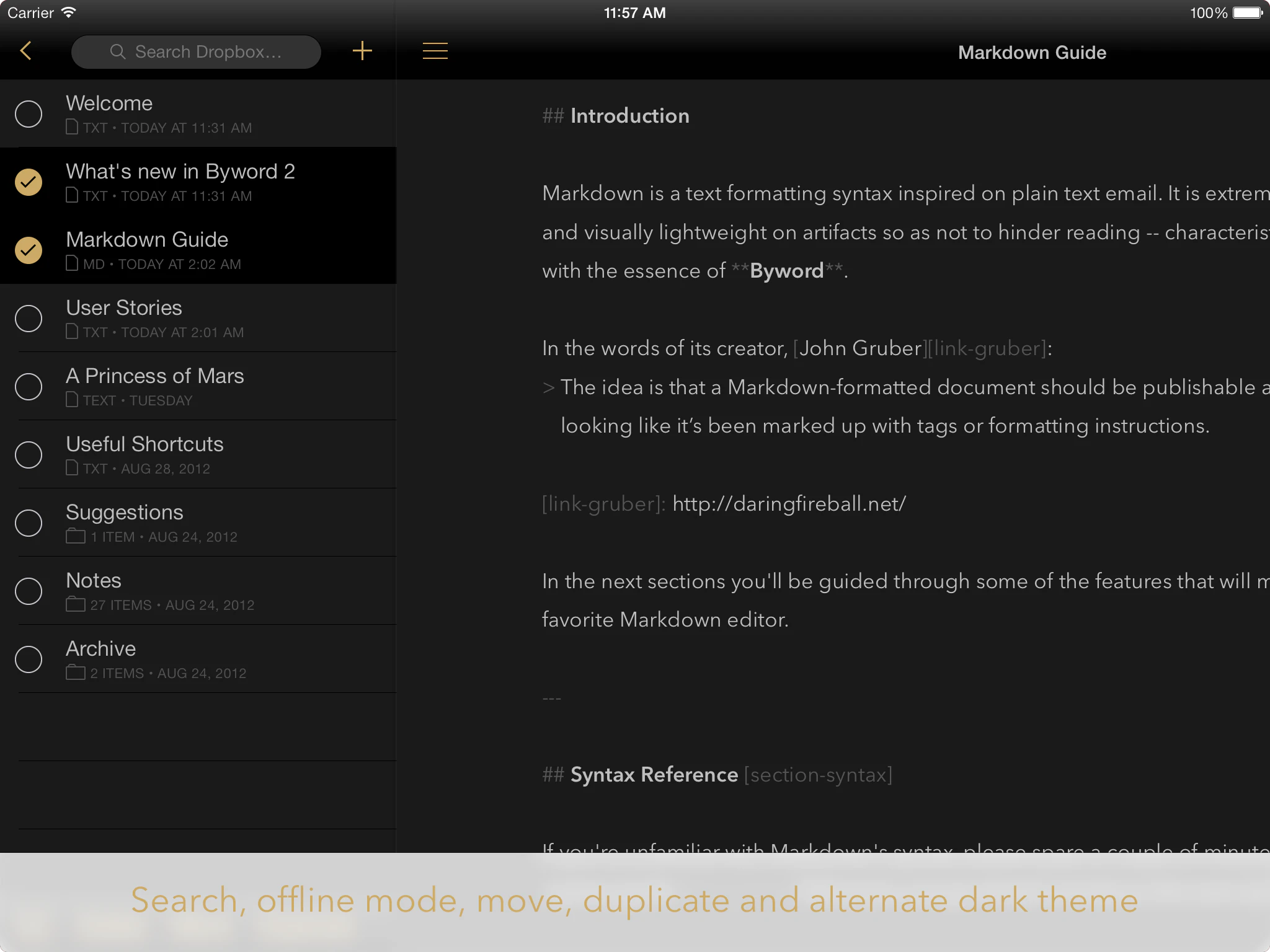Click the Notes folder icon
Viewport: 1270px width, 952px height.
[x=75, y=604]
